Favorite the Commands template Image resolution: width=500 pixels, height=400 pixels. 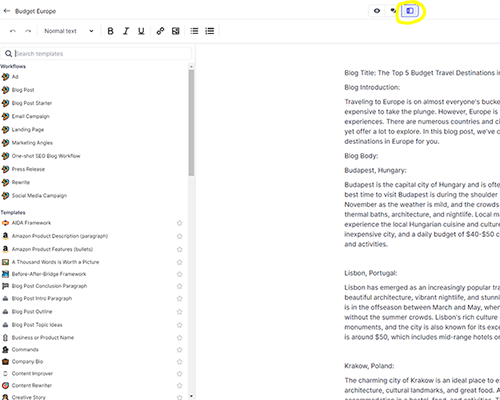[x=180, y=350]
